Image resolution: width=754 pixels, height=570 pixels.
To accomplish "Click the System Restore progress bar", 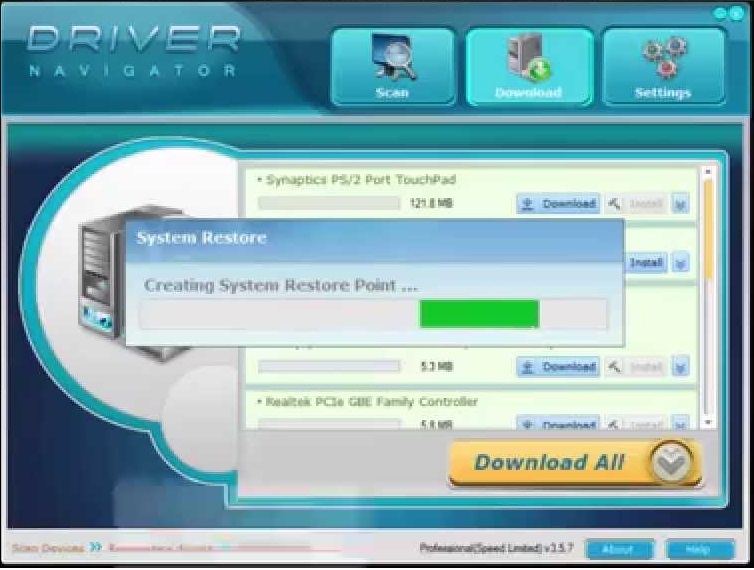I will click(x=374, y=314).
